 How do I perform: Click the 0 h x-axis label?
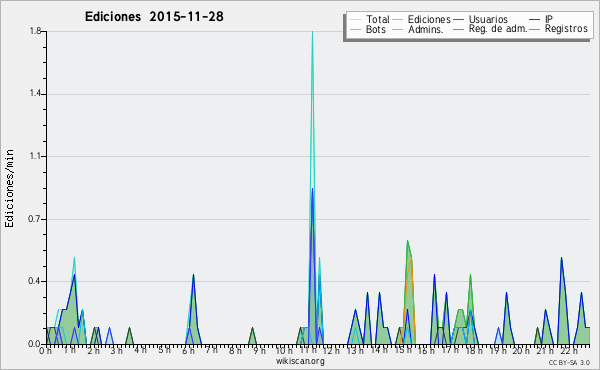pyautogui.click(x=45, y=351)
